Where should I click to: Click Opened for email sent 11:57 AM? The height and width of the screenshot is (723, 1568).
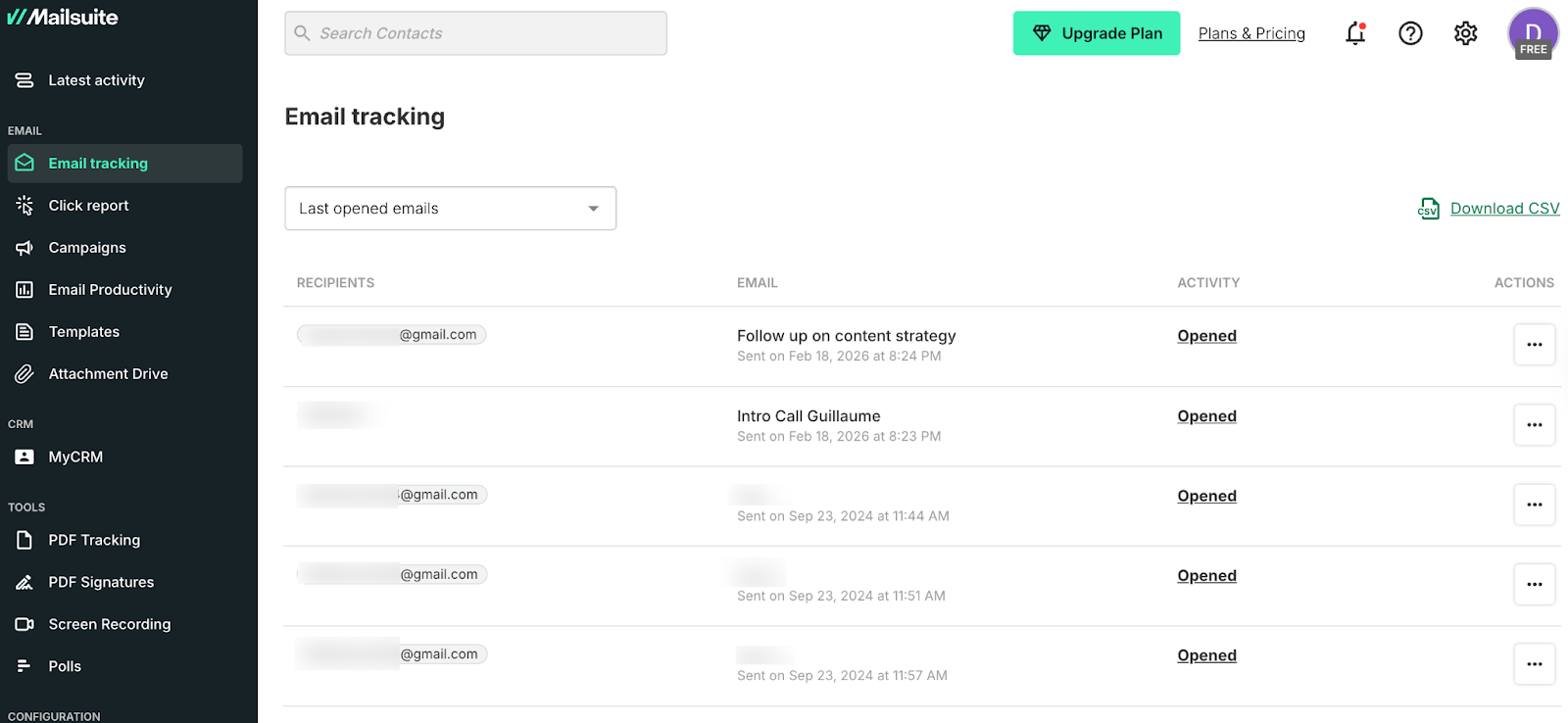pyautogui.click(x=1206, y=655)
